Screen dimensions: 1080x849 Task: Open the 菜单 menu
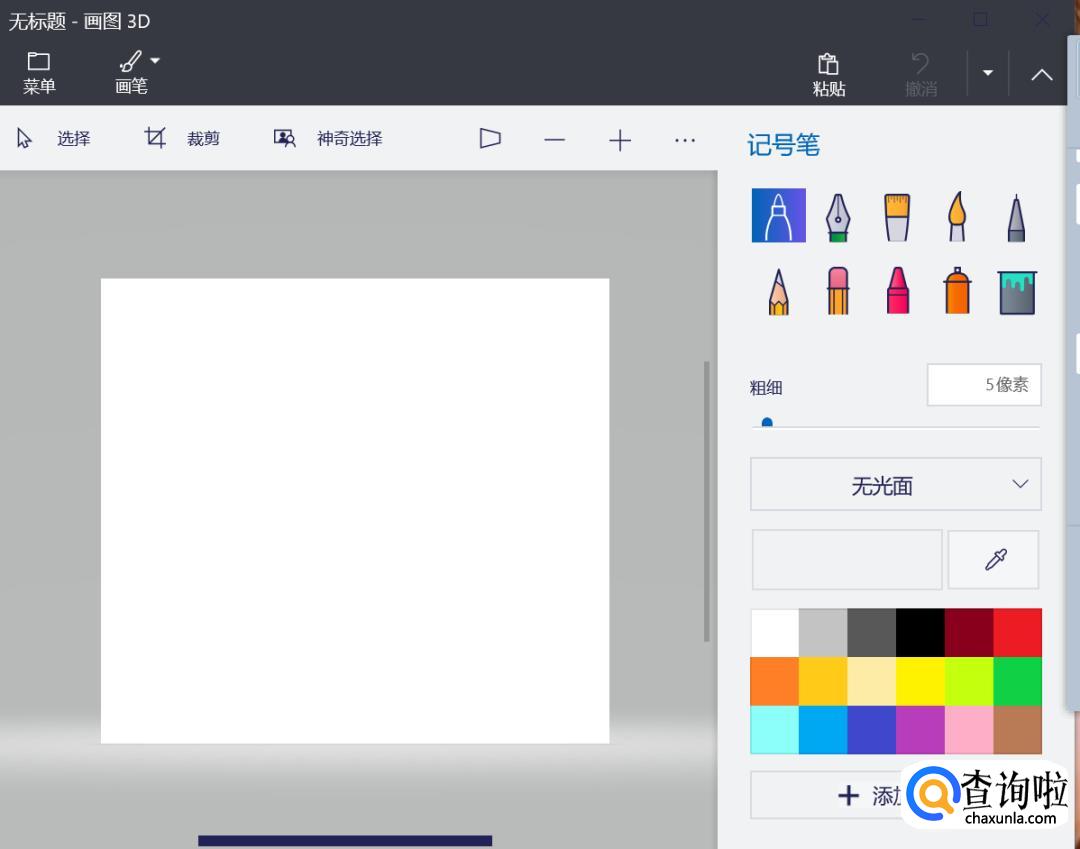[x=39, y=73]
